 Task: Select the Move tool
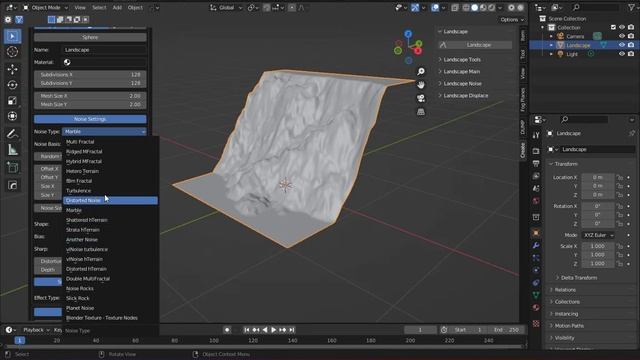(12, 69)
